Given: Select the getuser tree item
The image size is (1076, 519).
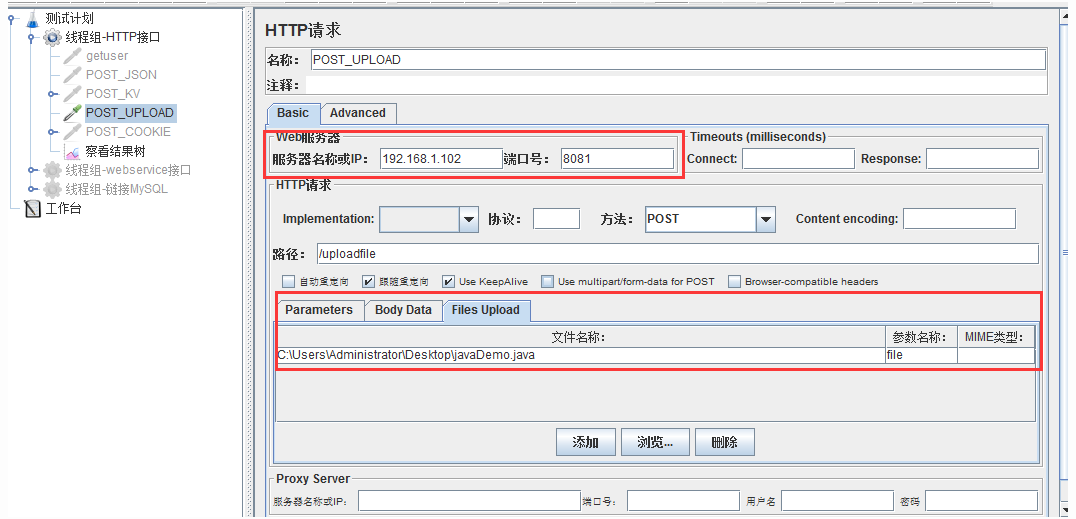Looking at the screenshot, I should tap(106, 56).
